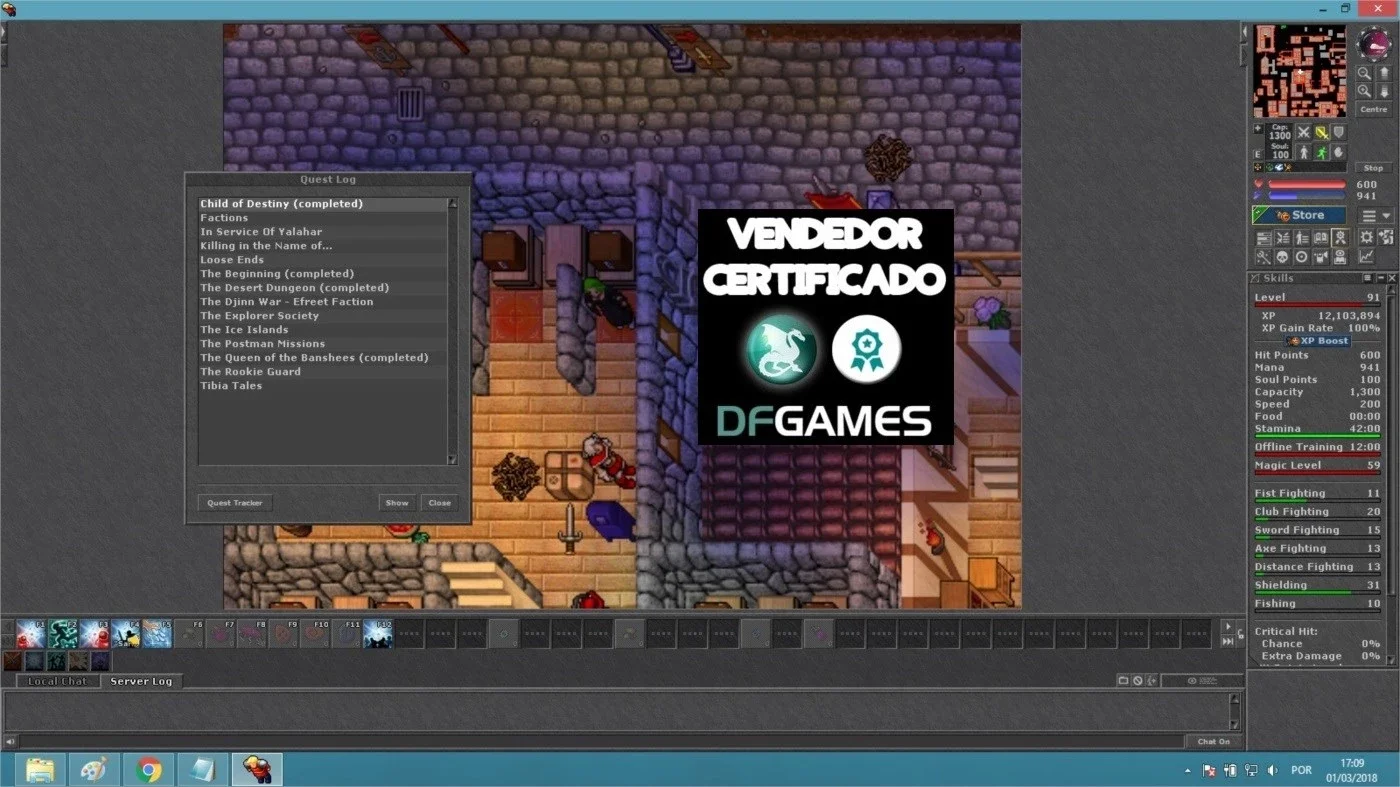Click the blue mana bar
Image resolution: width=1400 pixels, height=787 pixels.
click(x=1307, y=196)
